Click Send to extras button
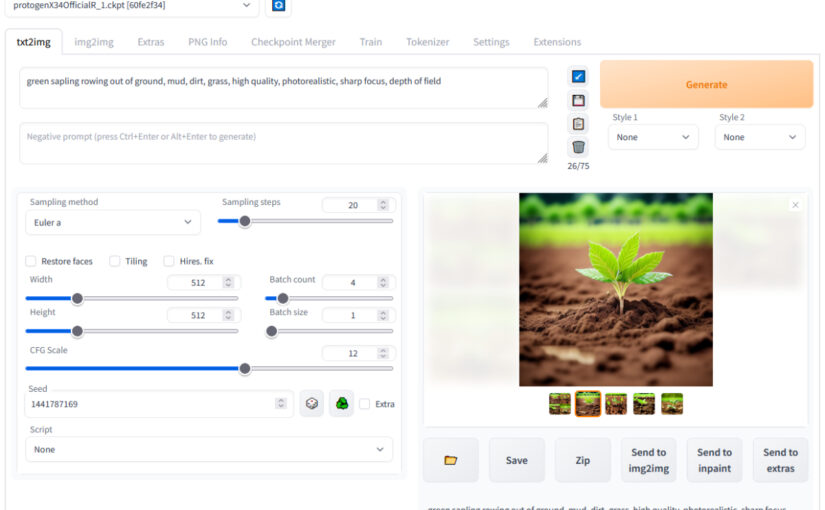825x510 pixels. point(780,460)
